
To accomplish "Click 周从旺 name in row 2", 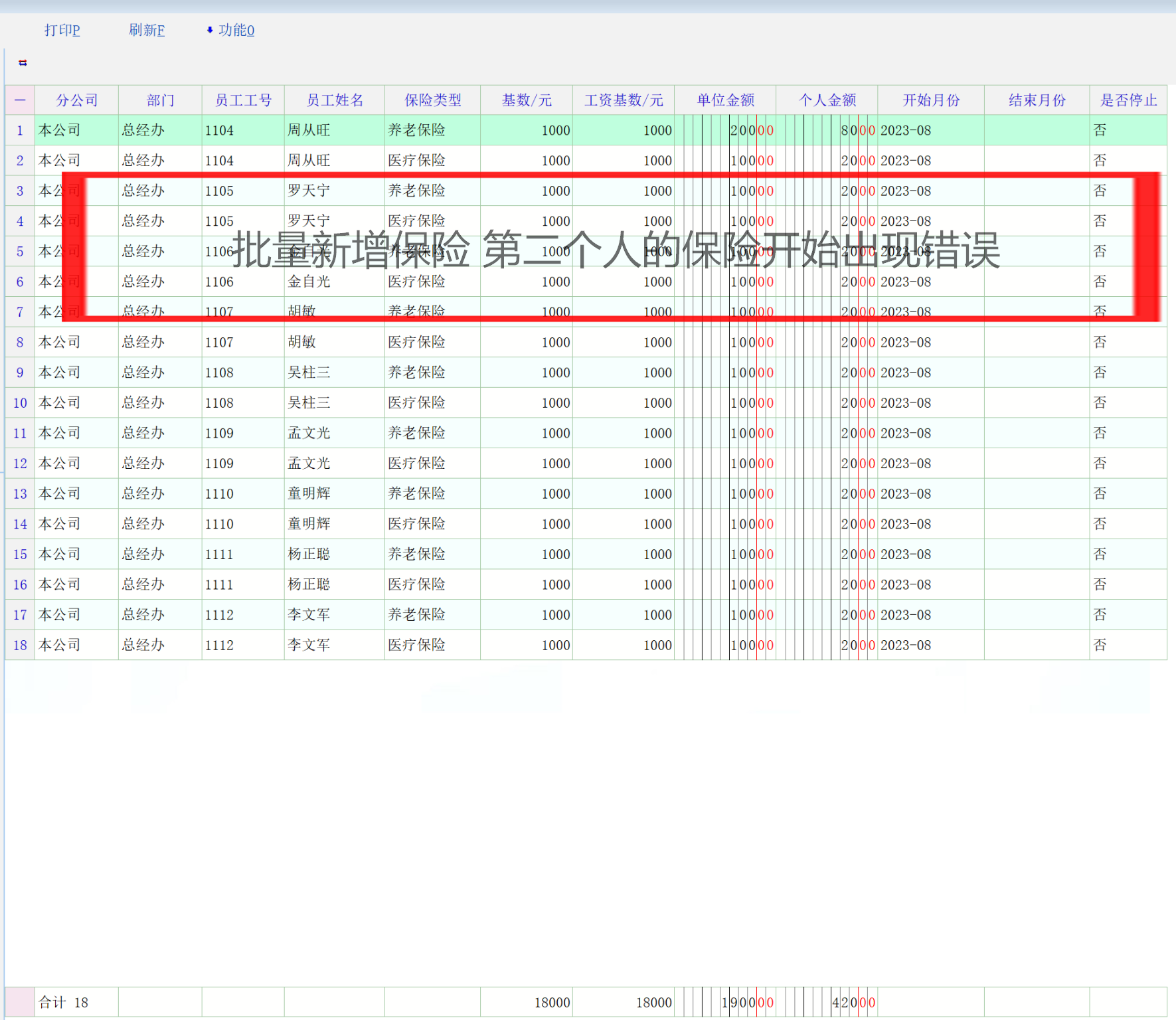I will pyautogui.click(x=309, y=161).
